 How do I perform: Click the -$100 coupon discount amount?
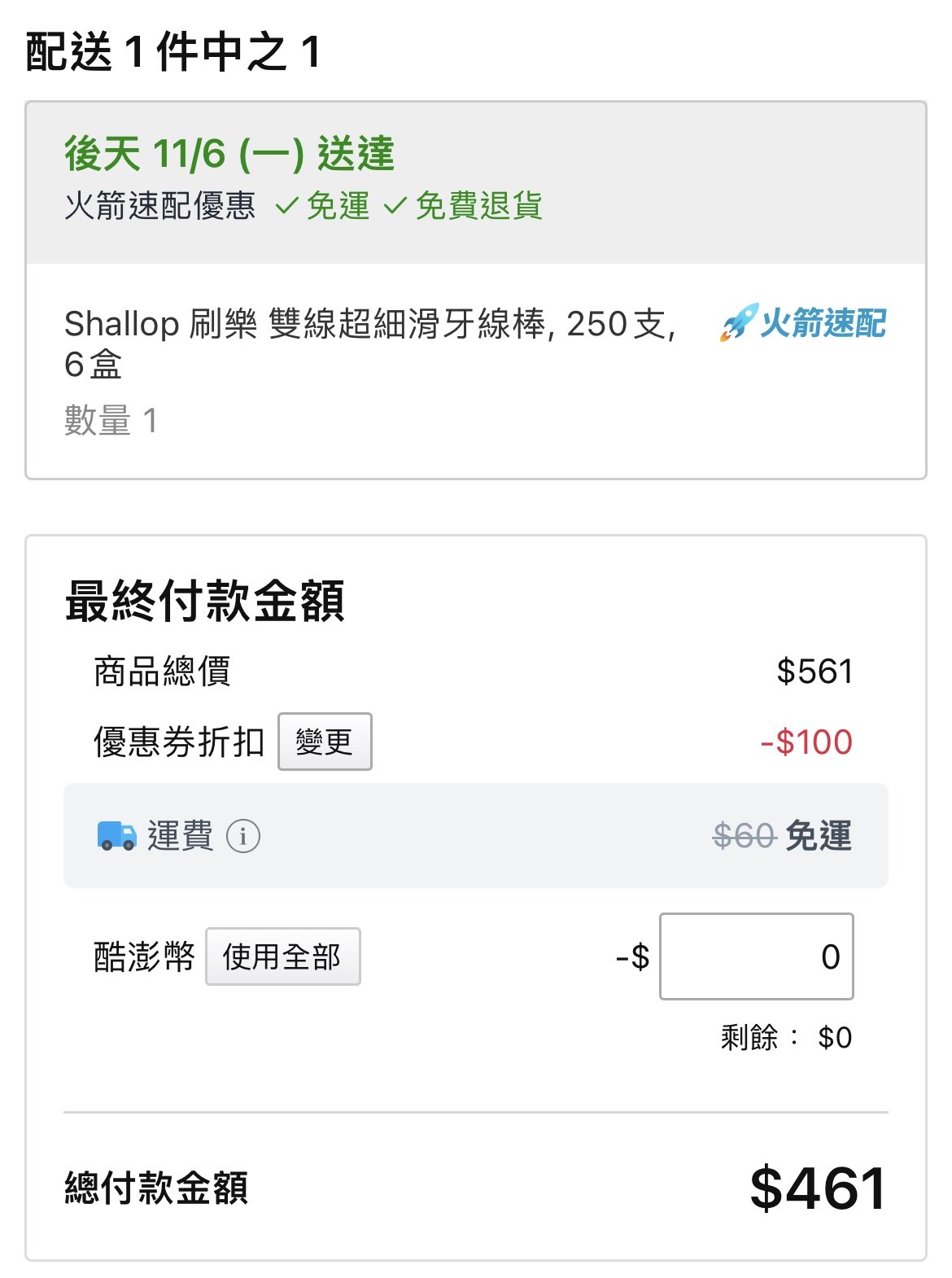806,742
